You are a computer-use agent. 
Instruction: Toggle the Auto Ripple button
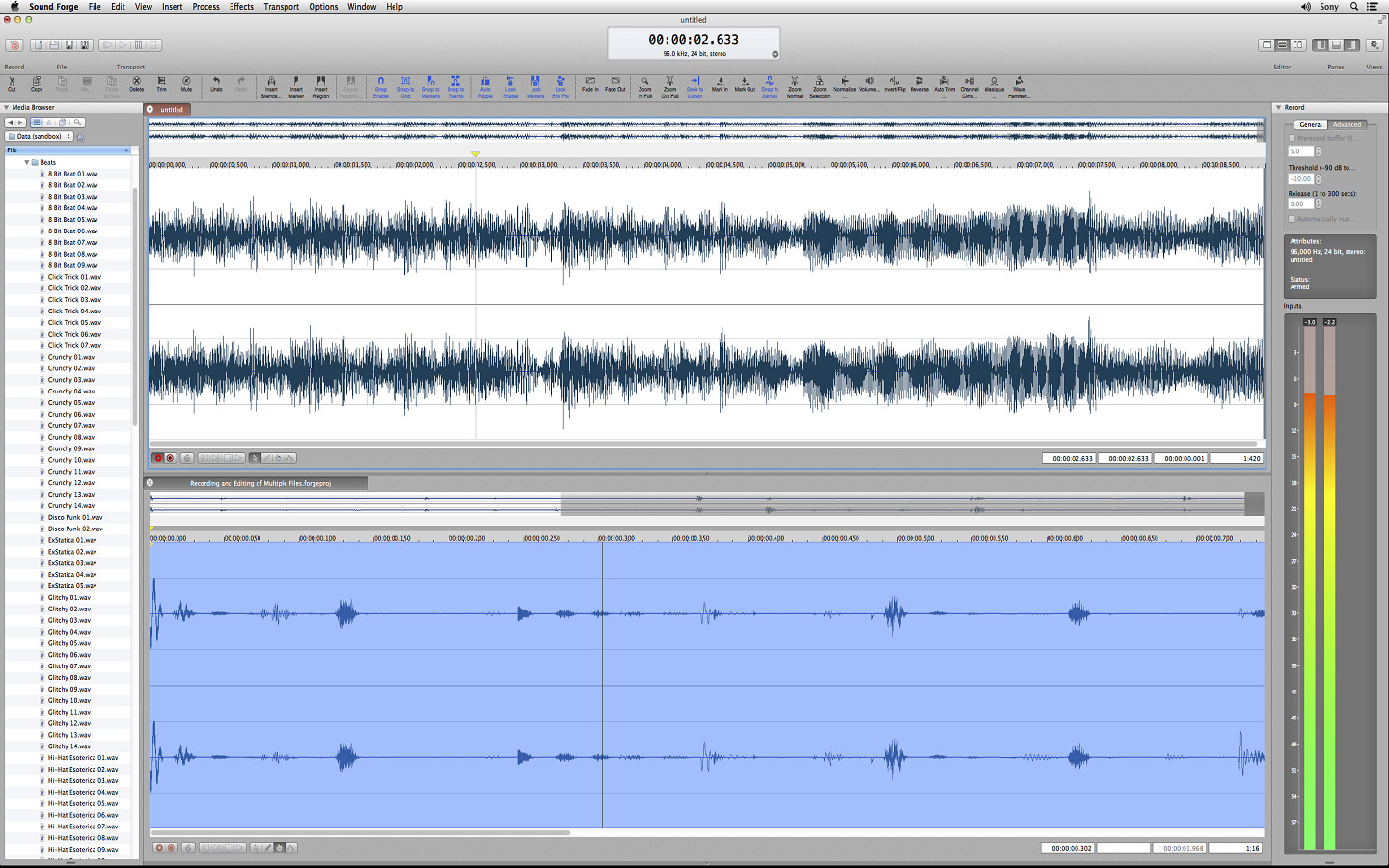(485, 85)
